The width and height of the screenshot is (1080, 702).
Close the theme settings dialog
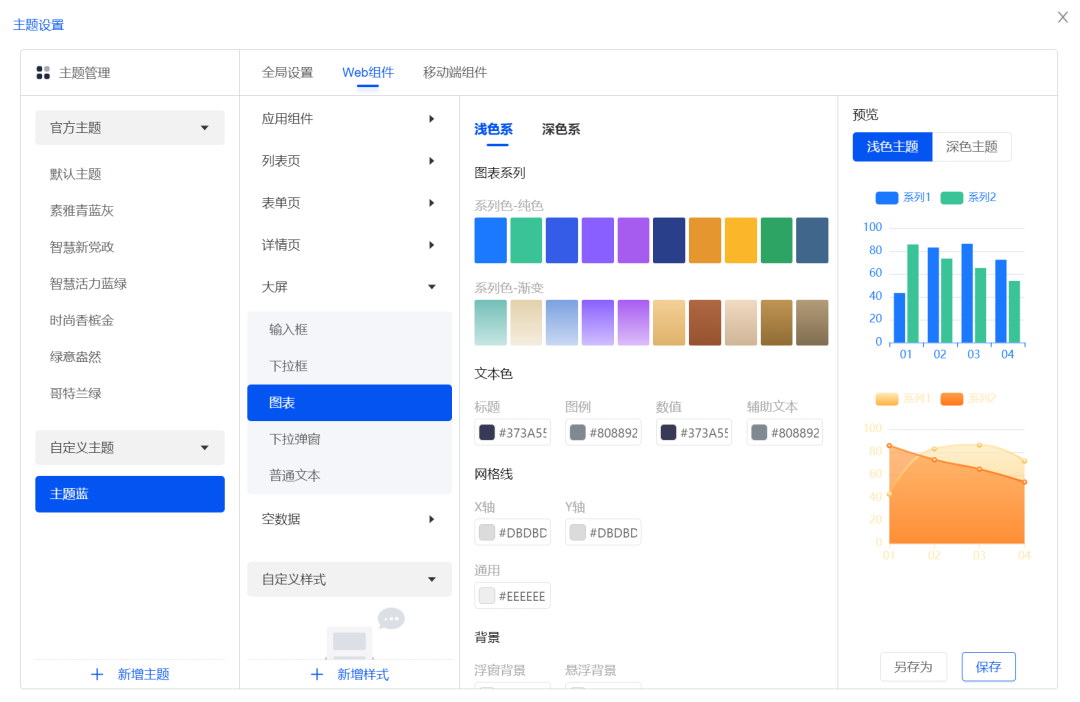[x=1063, y=17]
